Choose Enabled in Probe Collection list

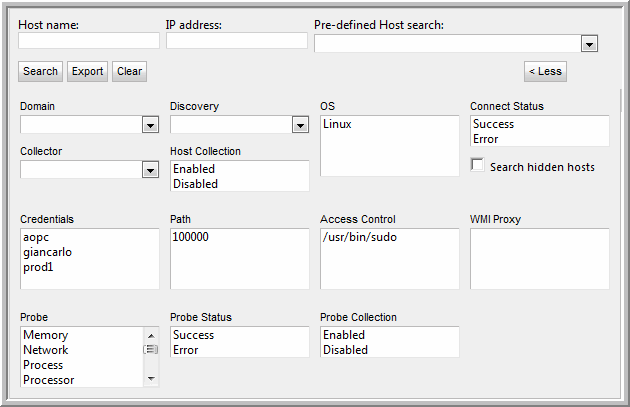pyautogui.click(x=344, y=335)
